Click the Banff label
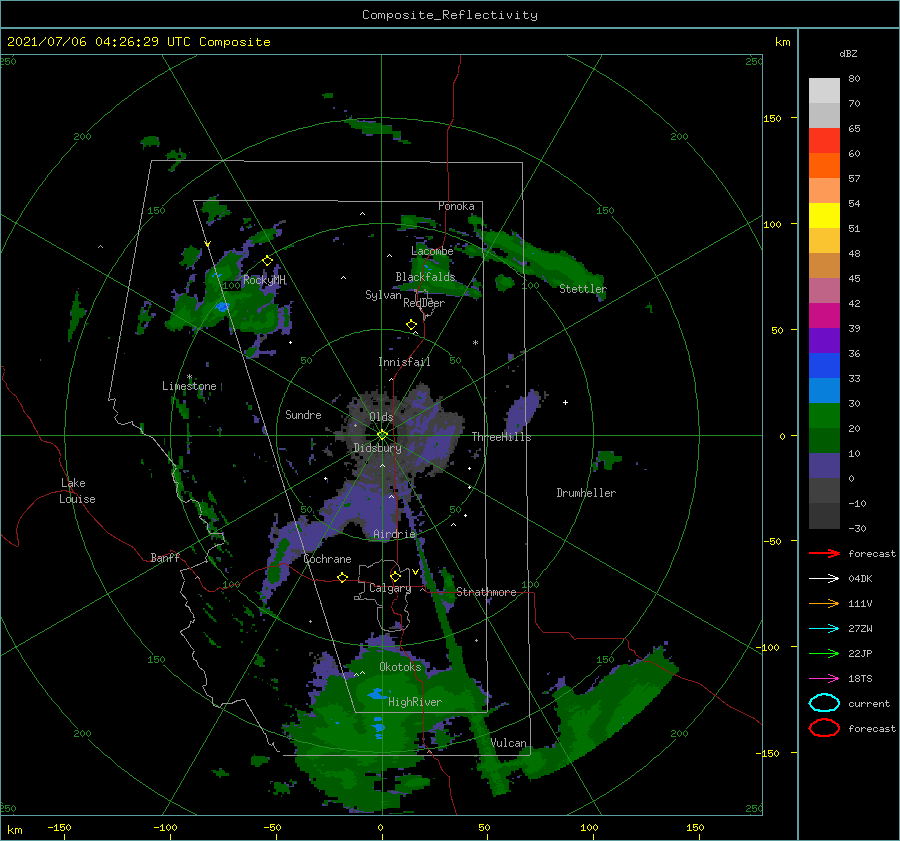The height and width of the screenshot is (841, 900). (x=165, y=557)
